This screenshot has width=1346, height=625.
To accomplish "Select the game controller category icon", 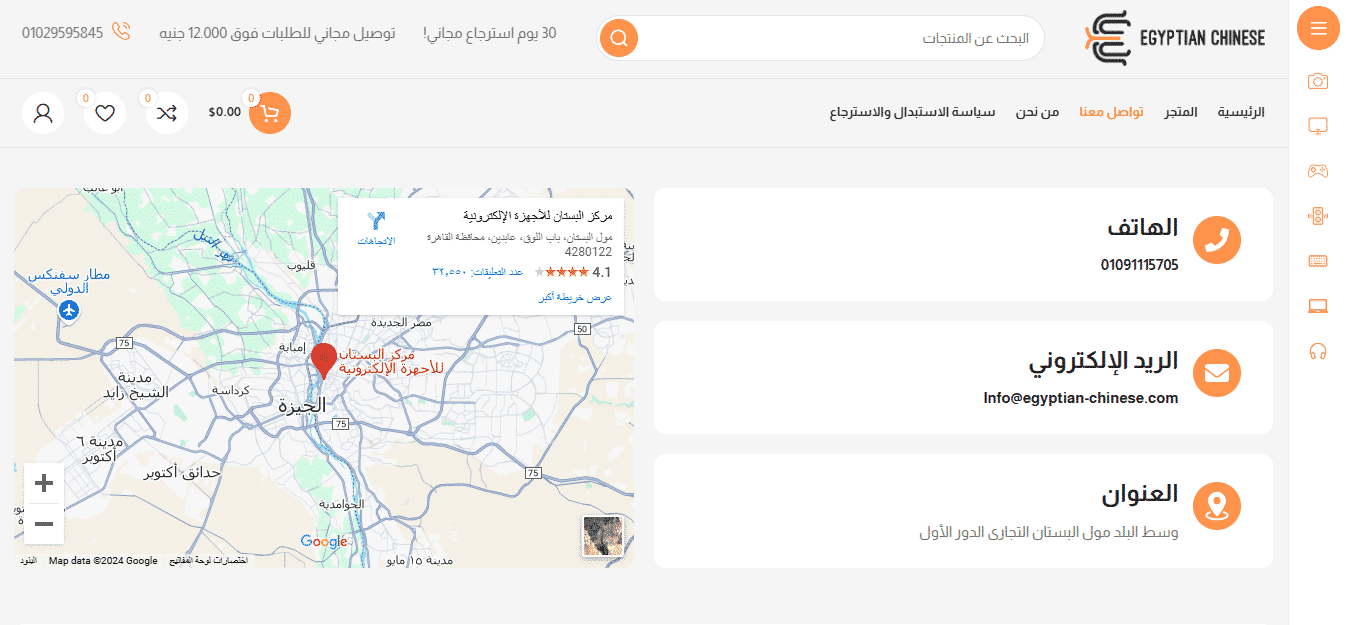I will (1318, 170).
